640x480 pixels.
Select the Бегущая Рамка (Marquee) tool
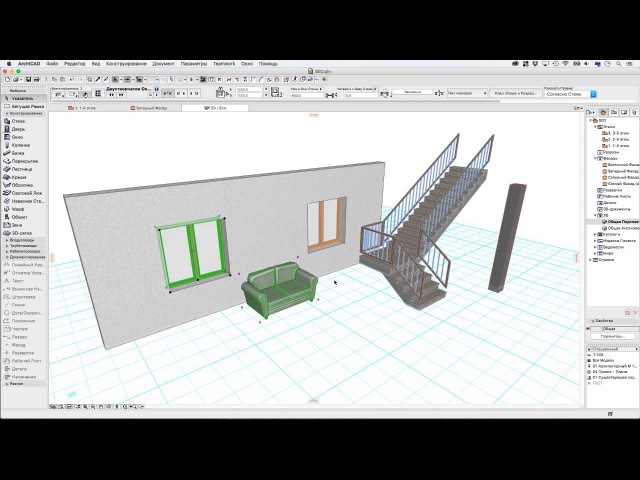pos(24,106)
